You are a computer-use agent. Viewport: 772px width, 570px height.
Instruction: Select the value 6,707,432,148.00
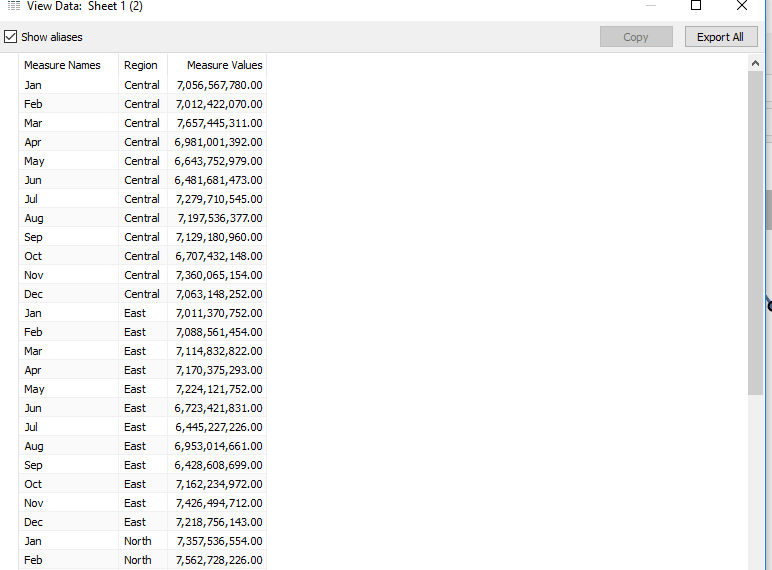(x=219, y=256)
